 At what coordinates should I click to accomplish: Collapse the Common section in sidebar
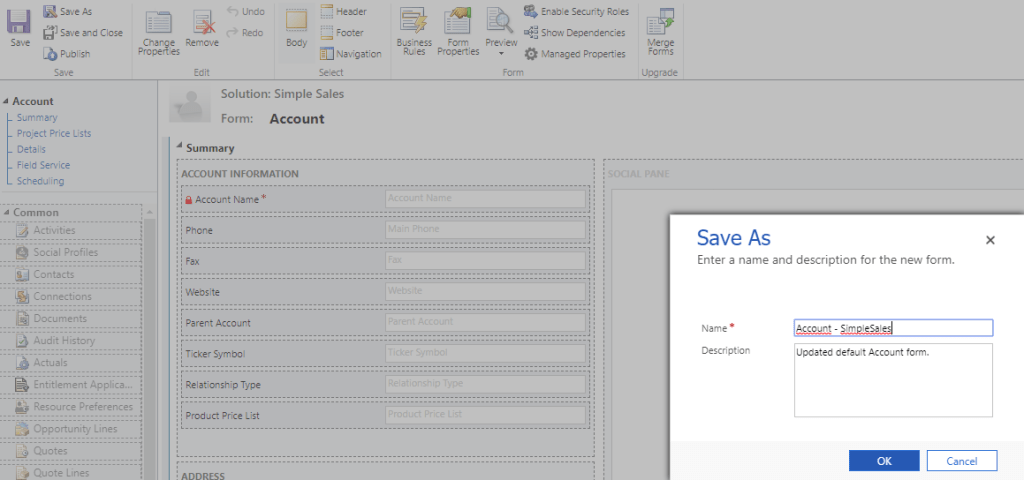tap(6, 212)
